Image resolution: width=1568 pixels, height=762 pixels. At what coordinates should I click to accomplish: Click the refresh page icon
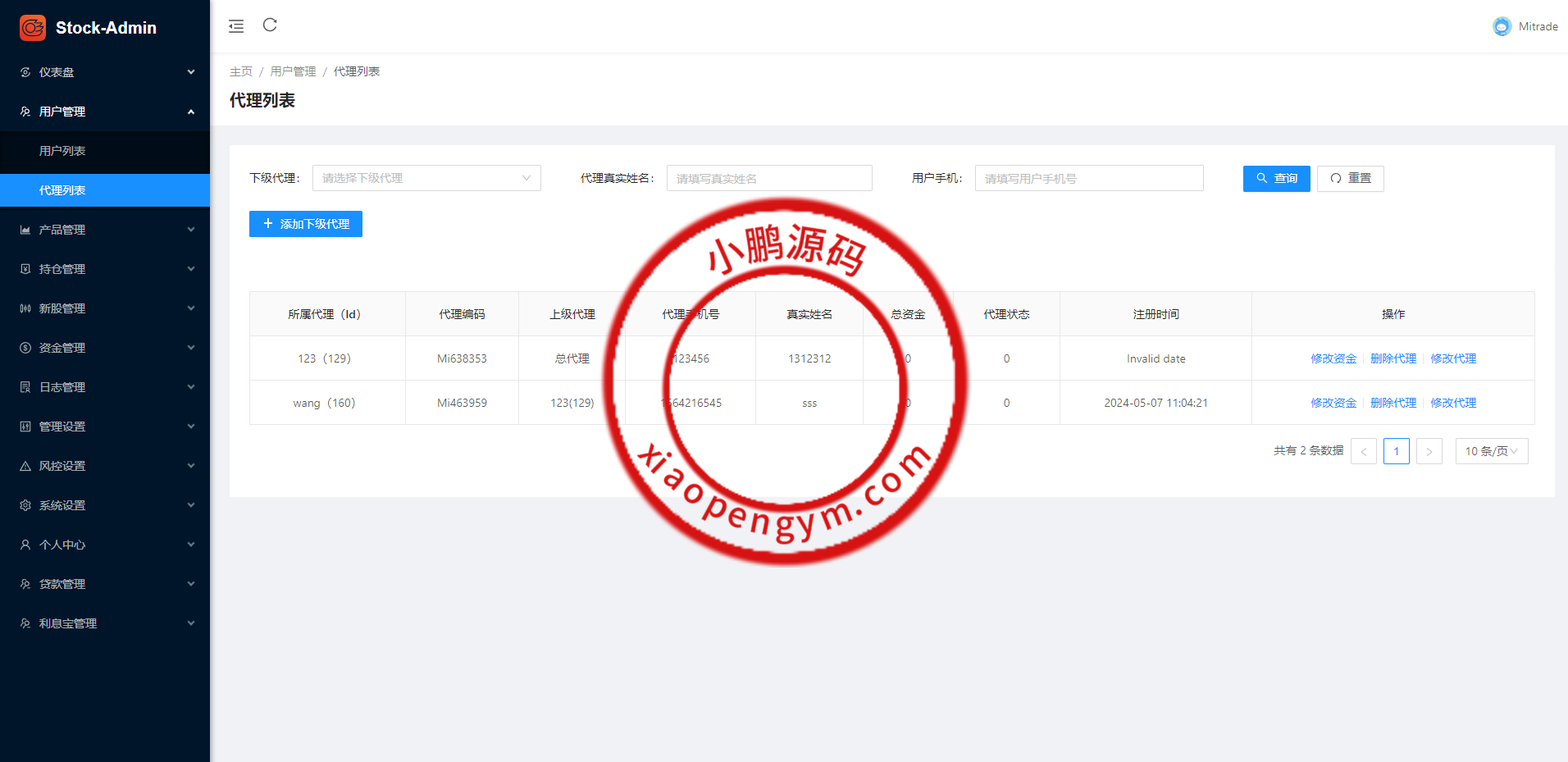coord(270,25)
